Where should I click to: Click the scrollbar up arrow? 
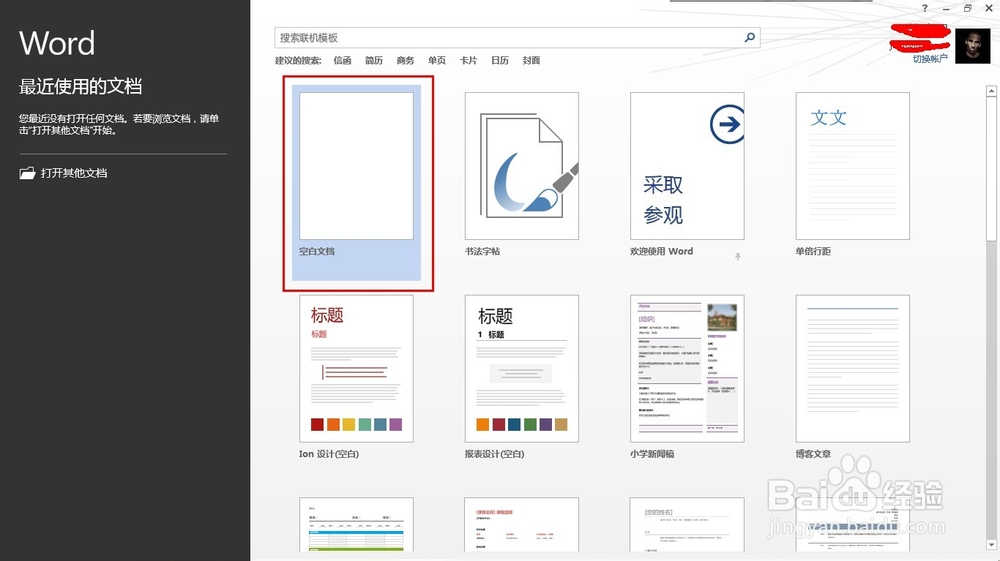[x=991, y=91]
